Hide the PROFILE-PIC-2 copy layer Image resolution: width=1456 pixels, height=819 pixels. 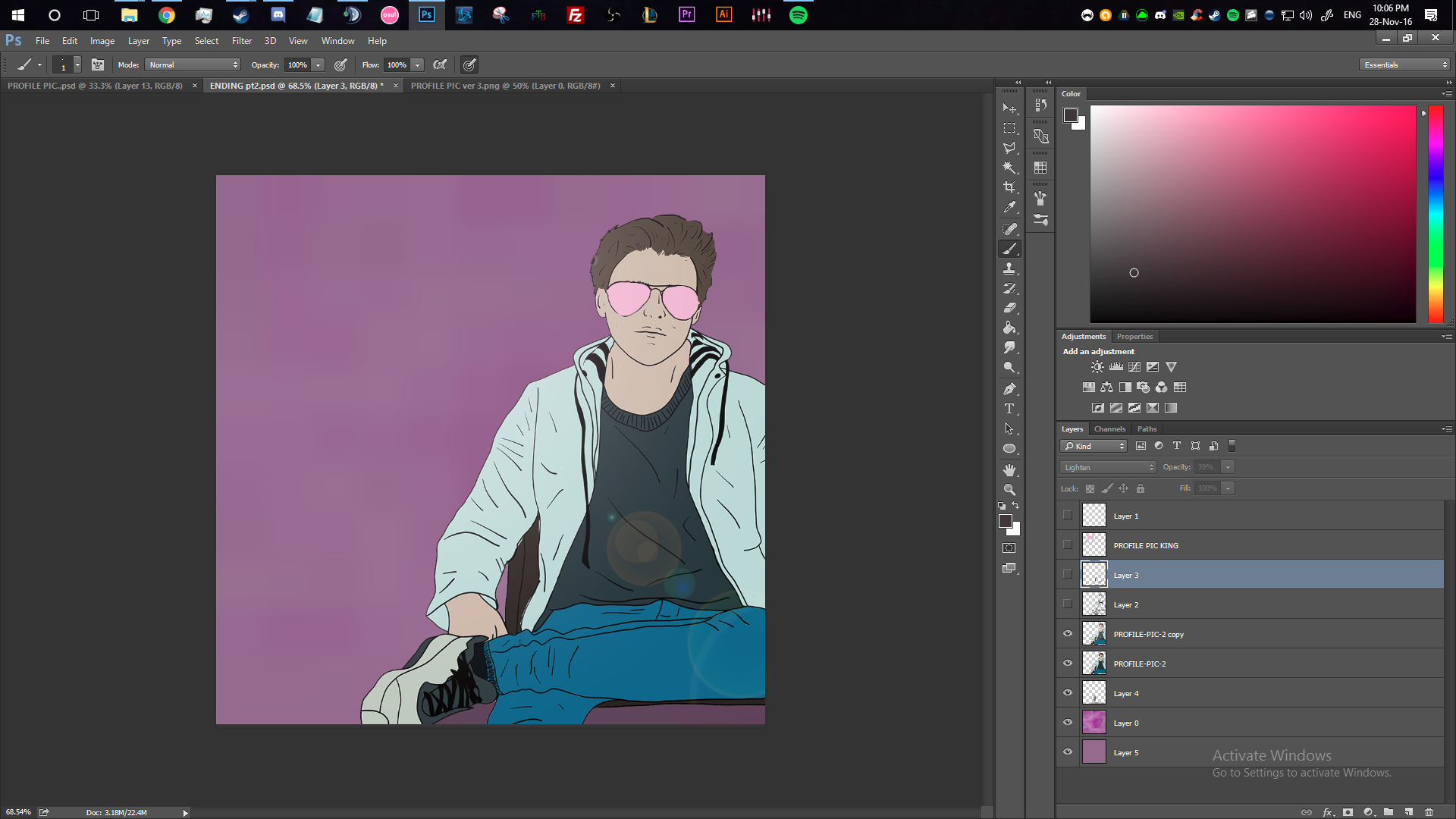pyautogui.click(x=1068, y=634)
